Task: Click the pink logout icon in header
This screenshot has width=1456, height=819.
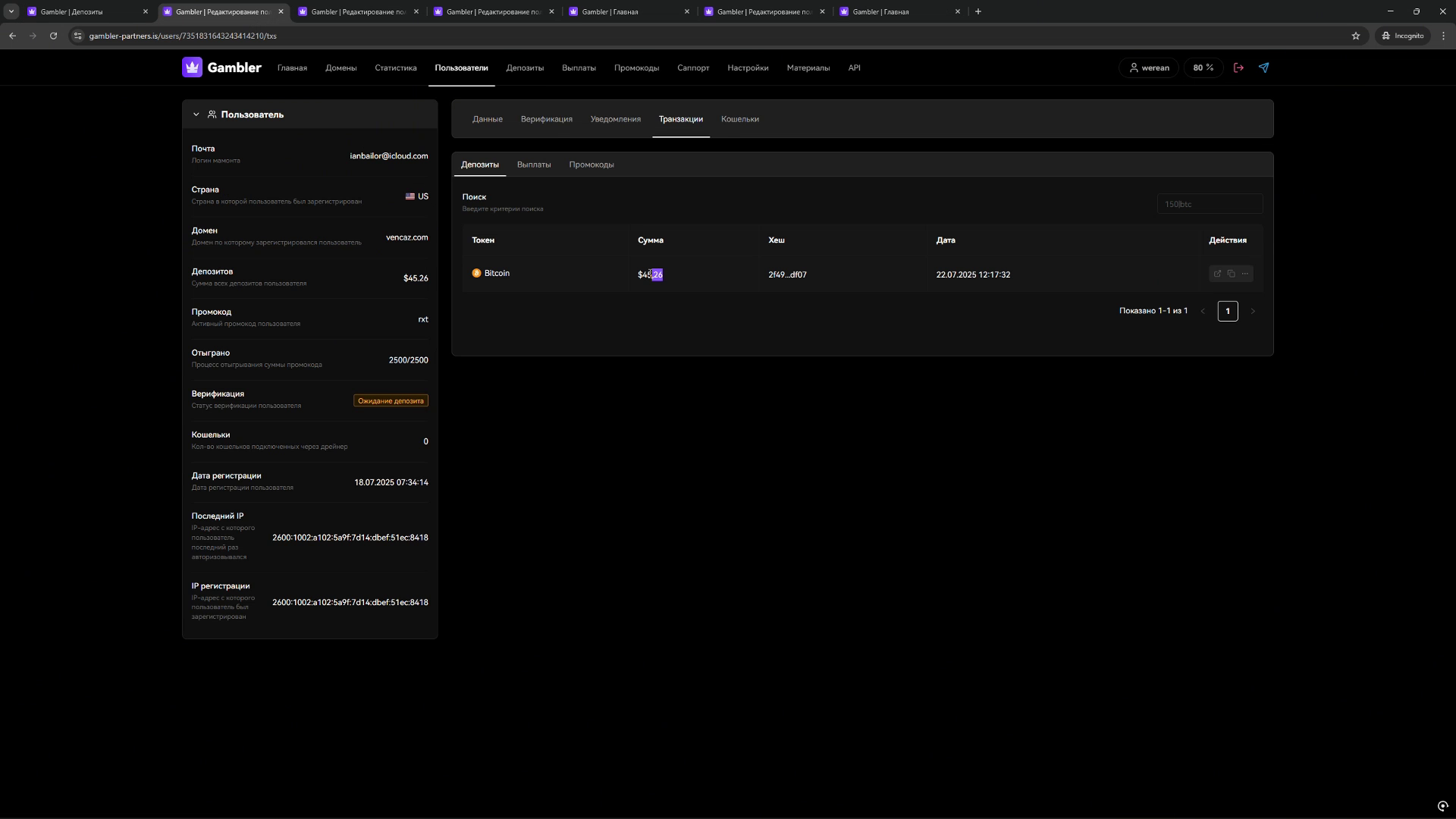Action: [x=1238, y=67]
